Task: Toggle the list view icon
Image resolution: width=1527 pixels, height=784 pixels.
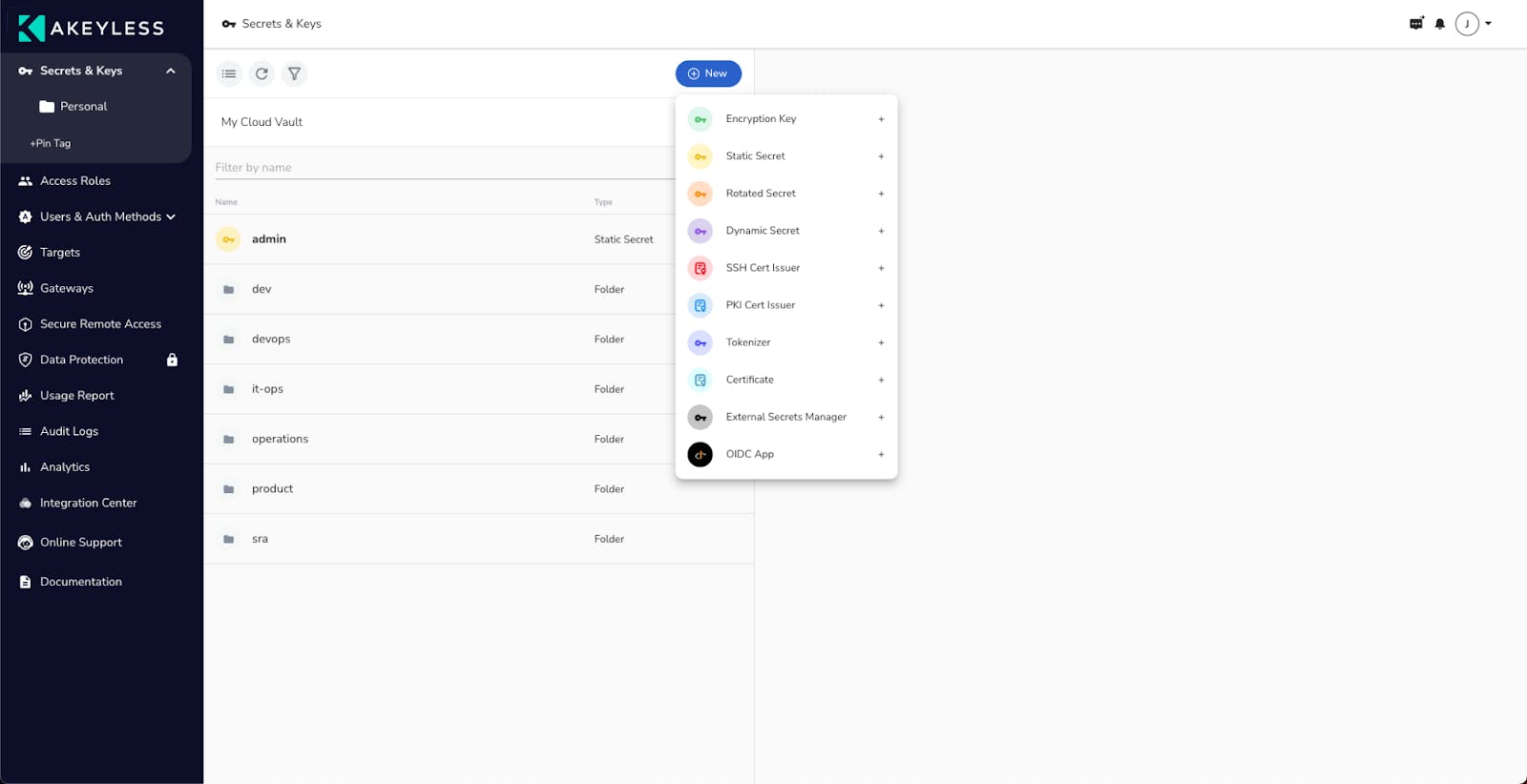Action: pos(229,73)
